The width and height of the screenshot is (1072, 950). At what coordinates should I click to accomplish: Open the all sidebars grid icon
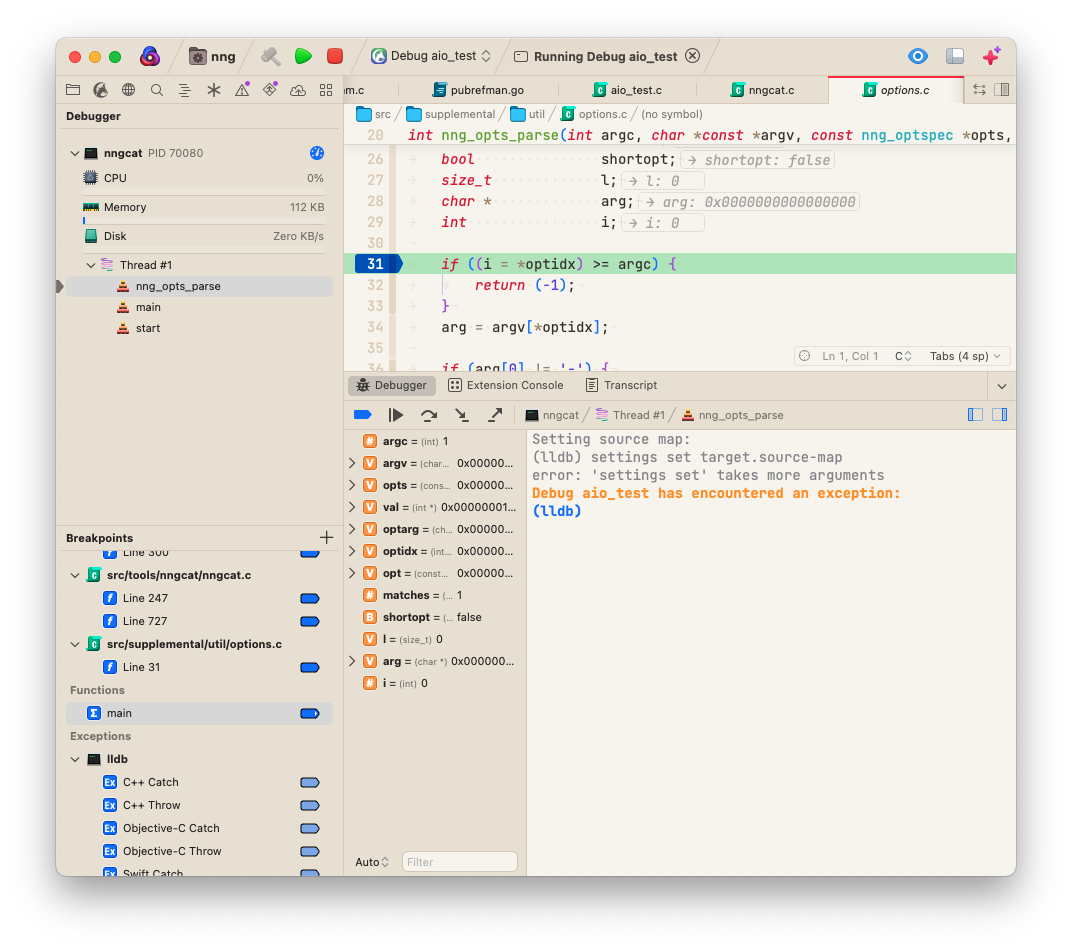326,90
